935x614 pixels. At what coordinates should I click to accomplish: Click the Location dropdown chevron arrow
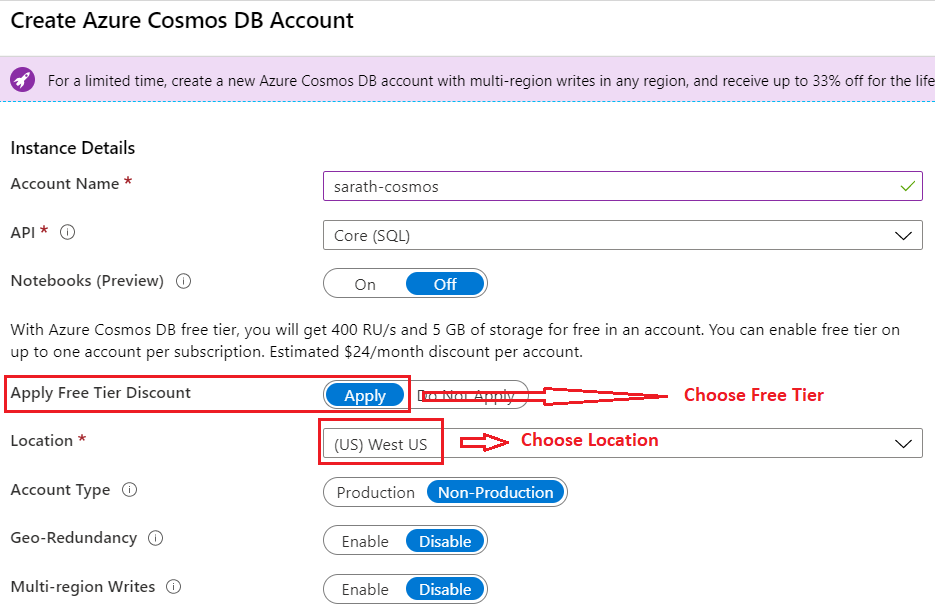pos(903,443)
